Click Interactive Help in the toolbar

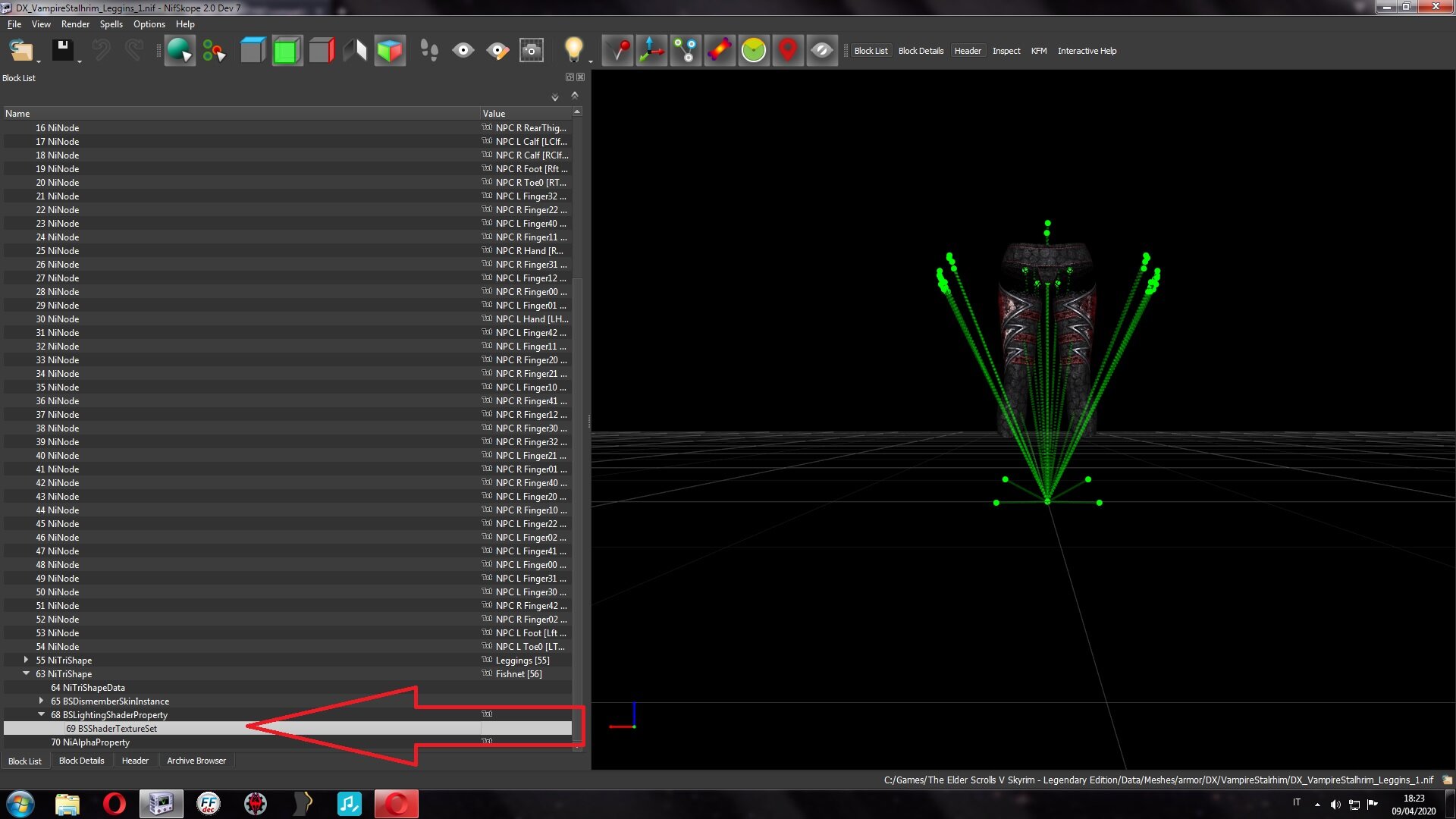pyautogui.click(x=1087, y=51)
